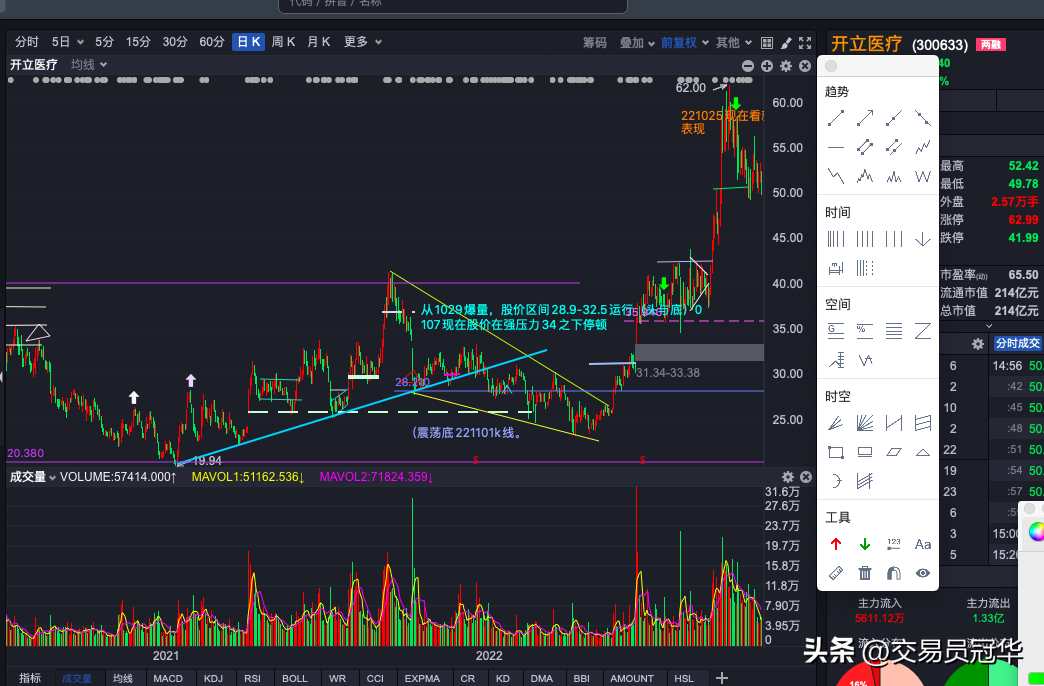Open the 前复权 adjustment dropdown
1044x686 pixels.
tap(684, 43)
